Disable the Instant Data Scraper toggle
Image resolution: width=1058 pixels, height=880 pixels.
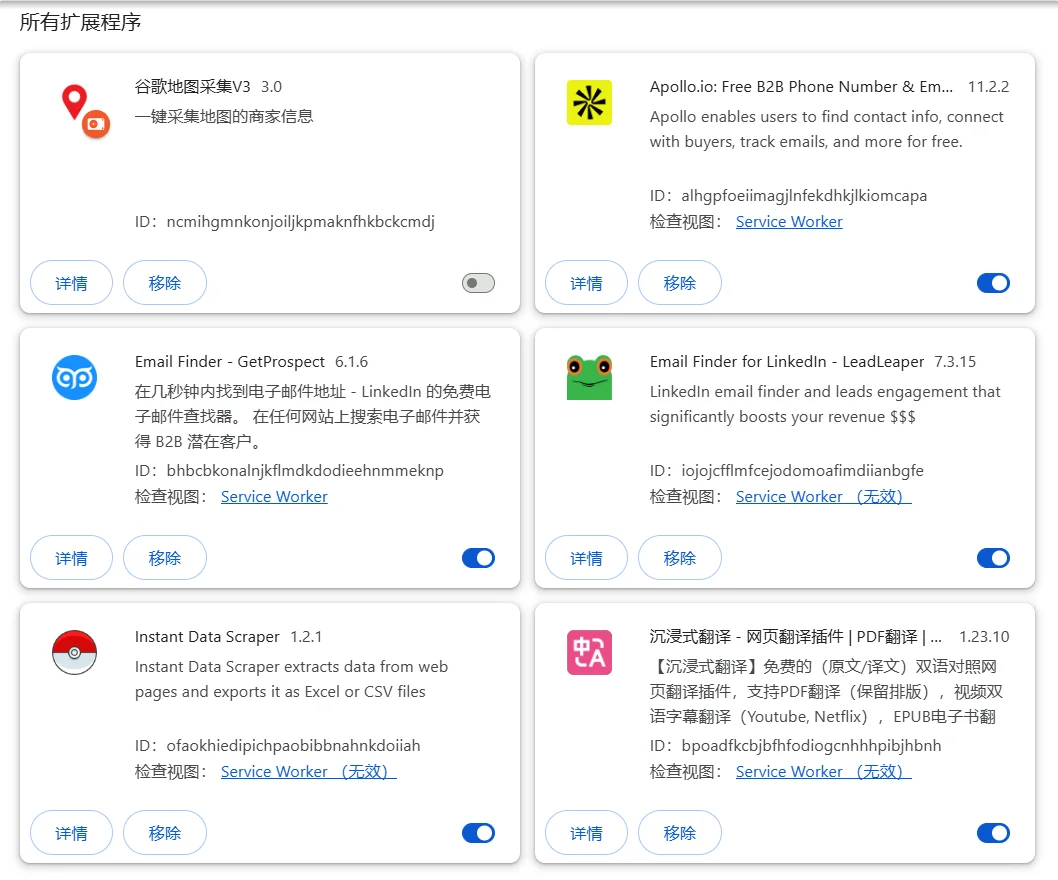(478, 833)
